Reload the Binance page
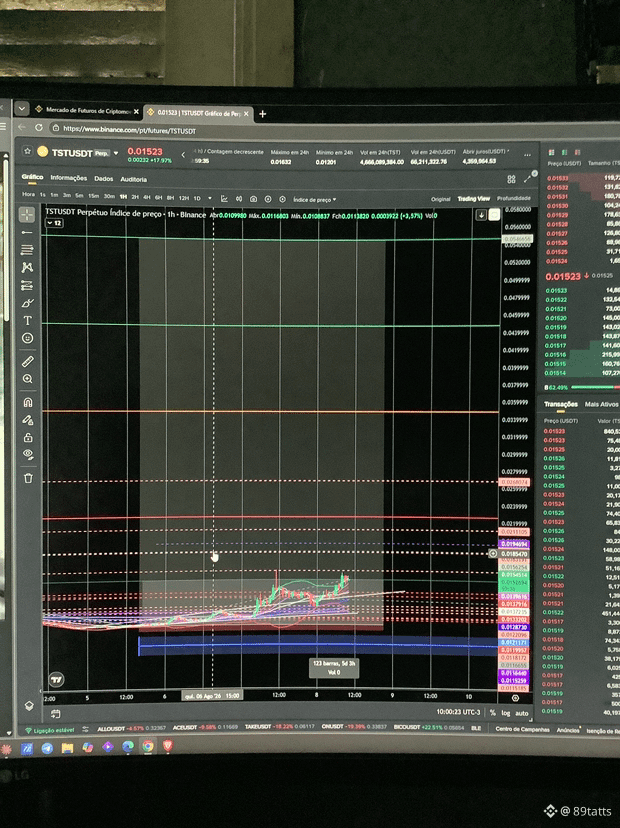The image size is (620, 828). click(39, 127)
